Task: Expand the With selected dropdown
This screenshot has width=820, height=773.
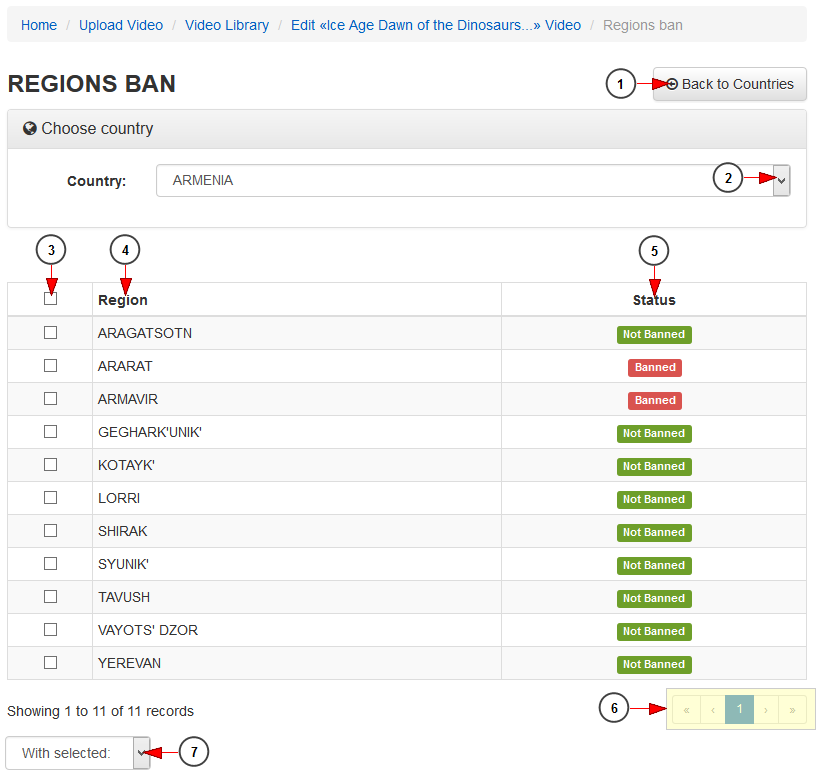Action: (78, 753)
